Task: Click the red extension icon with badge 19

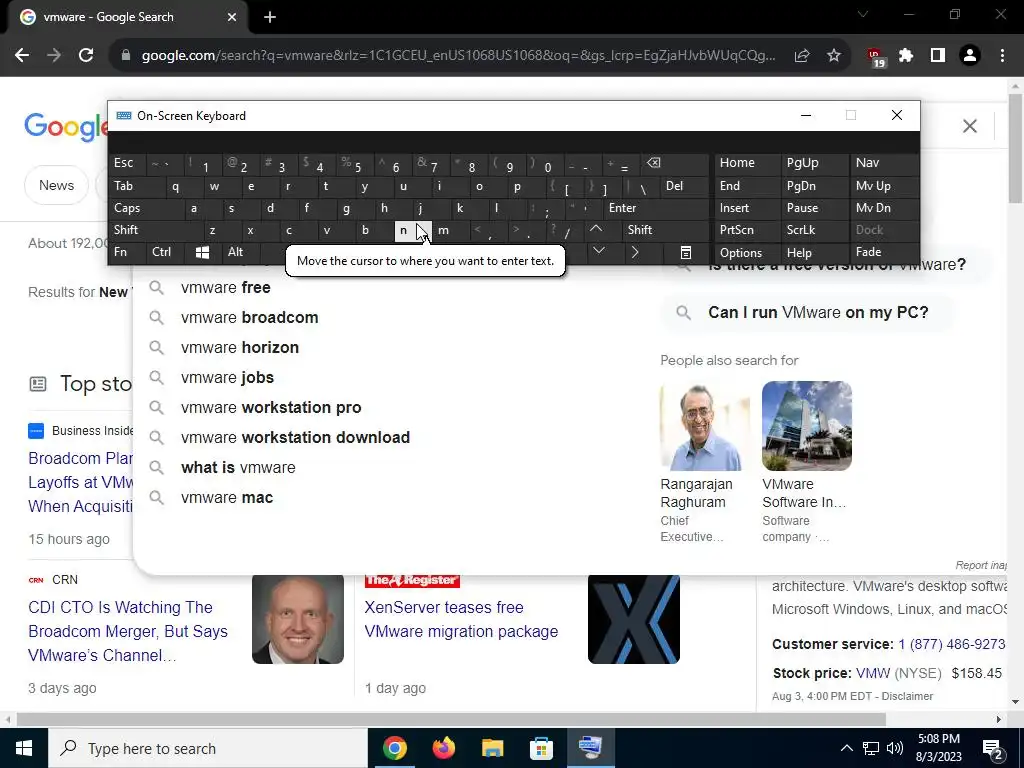Action: click(875, 57)
